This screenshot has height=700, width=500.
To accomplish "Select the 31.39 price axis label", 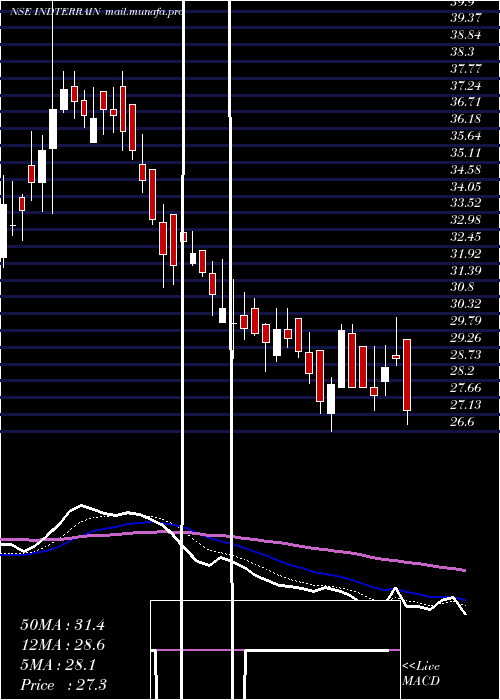I will (467, 270).
